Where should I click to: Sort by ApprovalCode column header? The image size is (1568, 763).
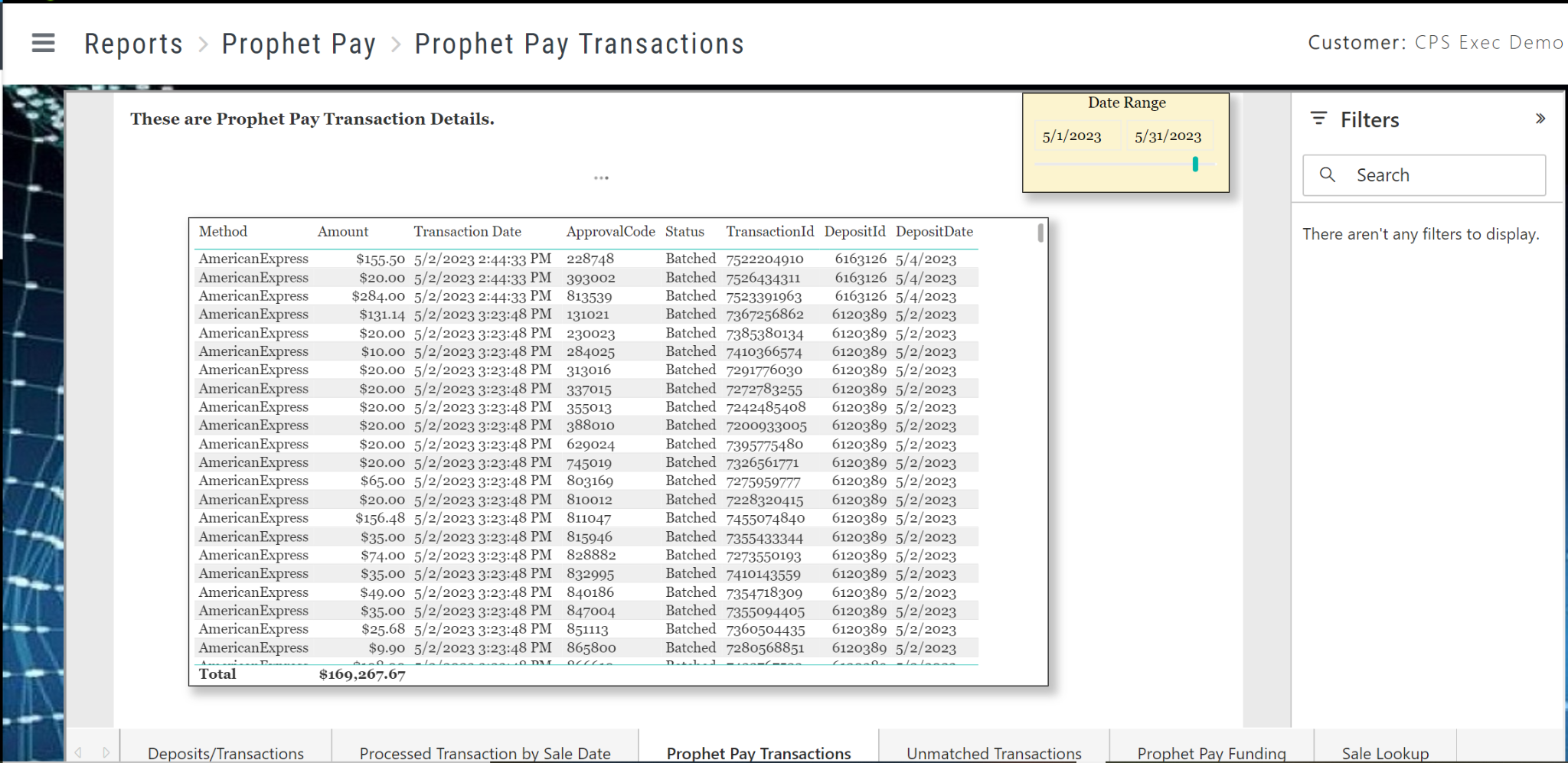point(610,231)
